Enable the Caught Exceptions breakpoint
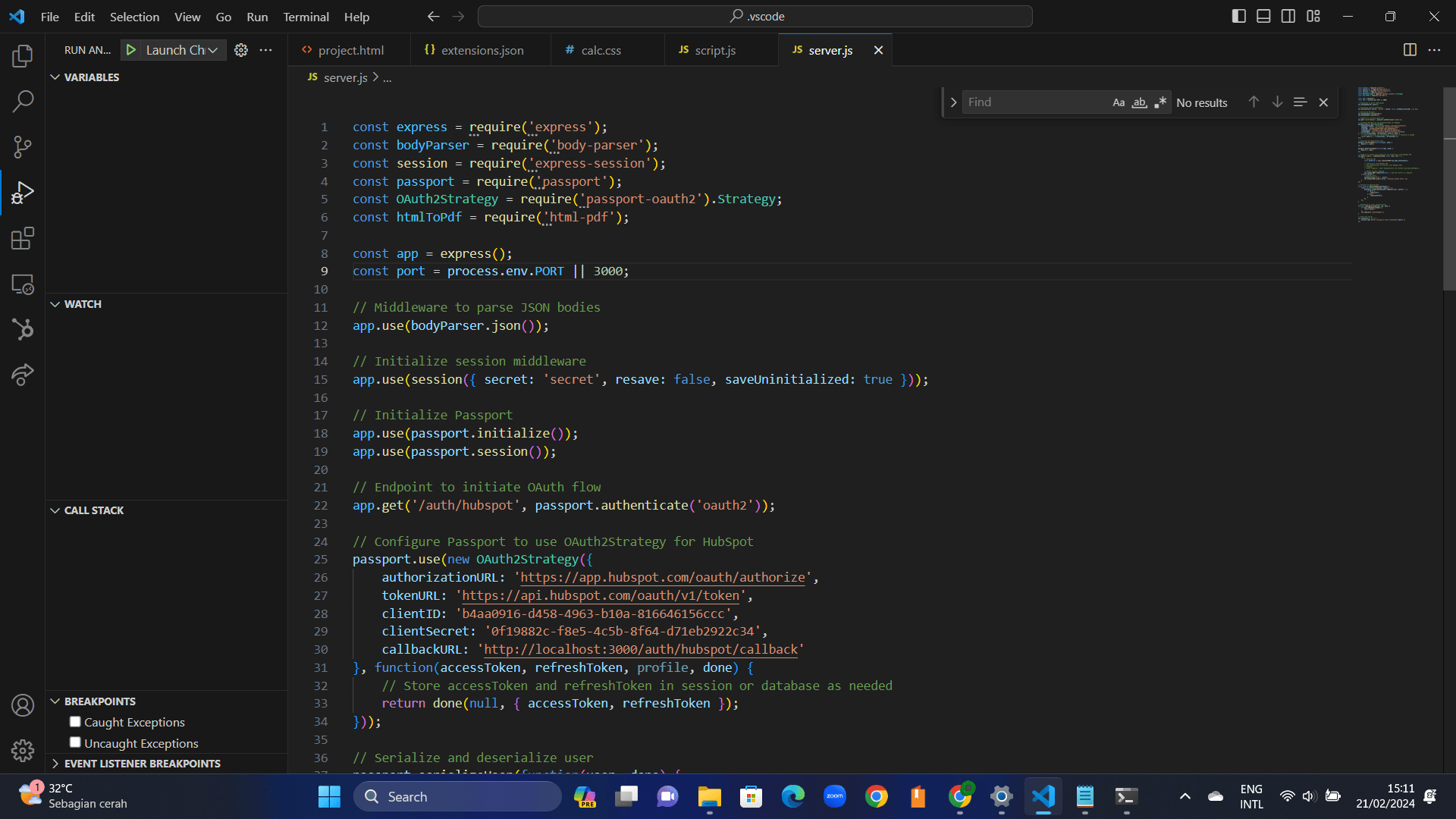The width and height of the screenshot is (1456, 819). coord(74,721)
